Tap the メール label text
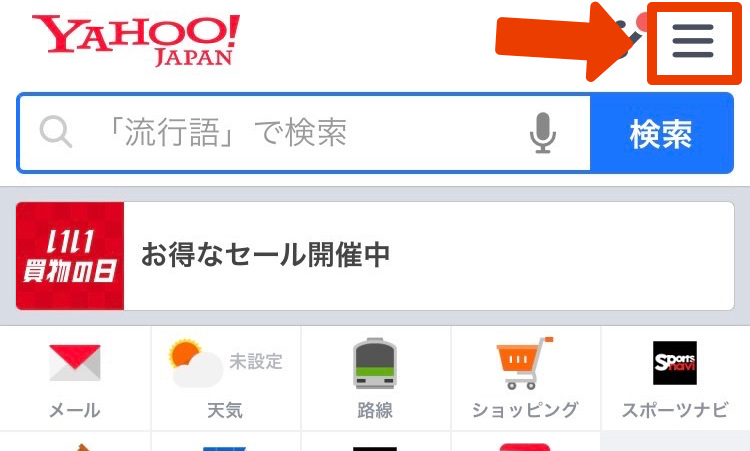The width and height of the screenshot is (750, 451). 75,410
